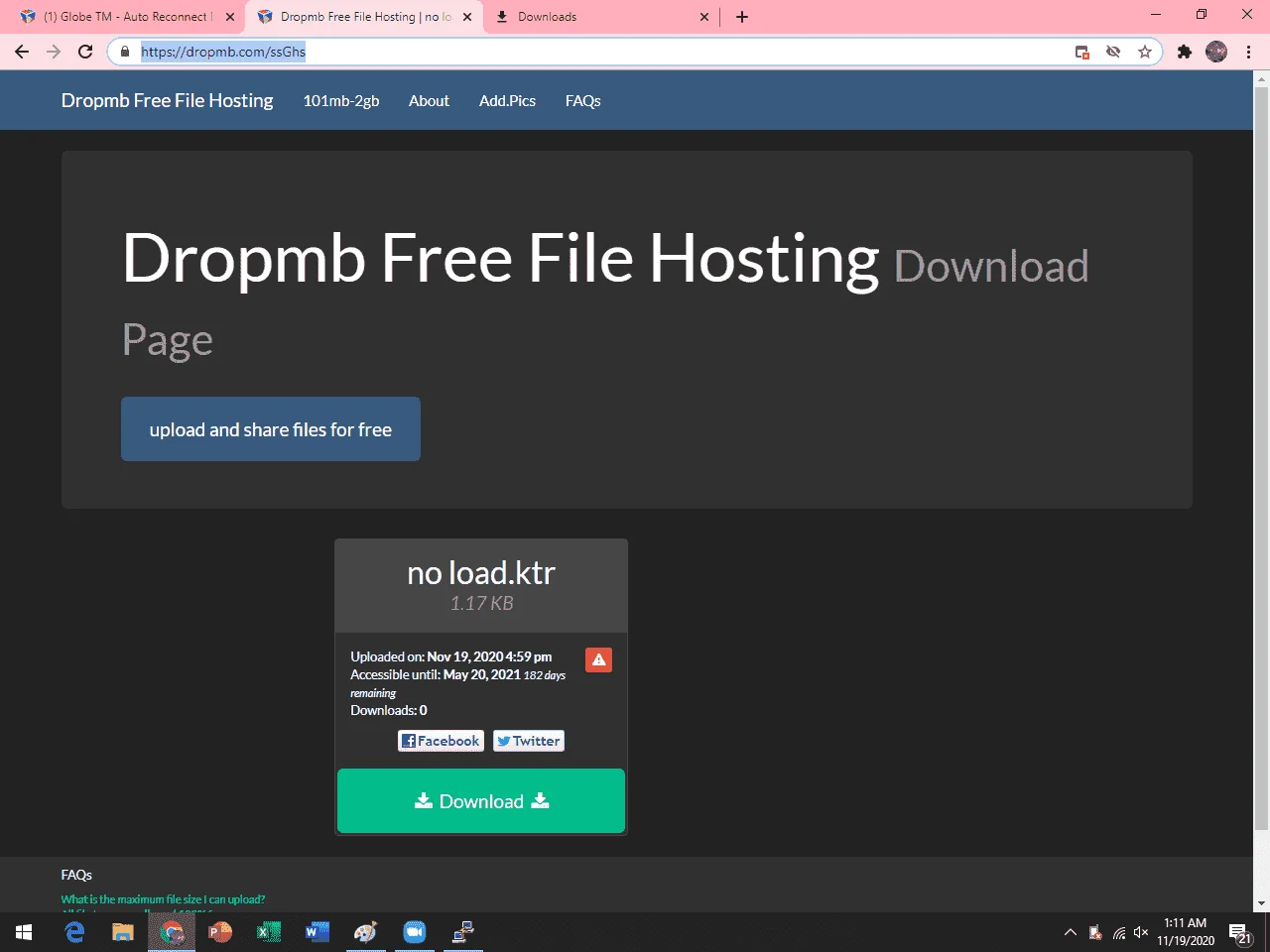This screenshot has width=1270, height=952.
Task: Launch Microsoft Edge from the taskbar
Action: (74, 932)
